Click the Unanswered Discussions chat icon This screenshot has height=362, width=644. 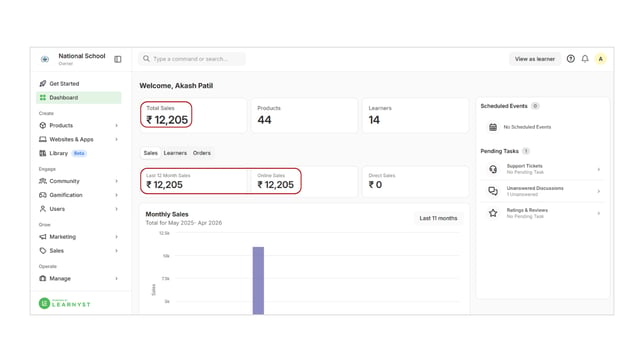(493, 191)
